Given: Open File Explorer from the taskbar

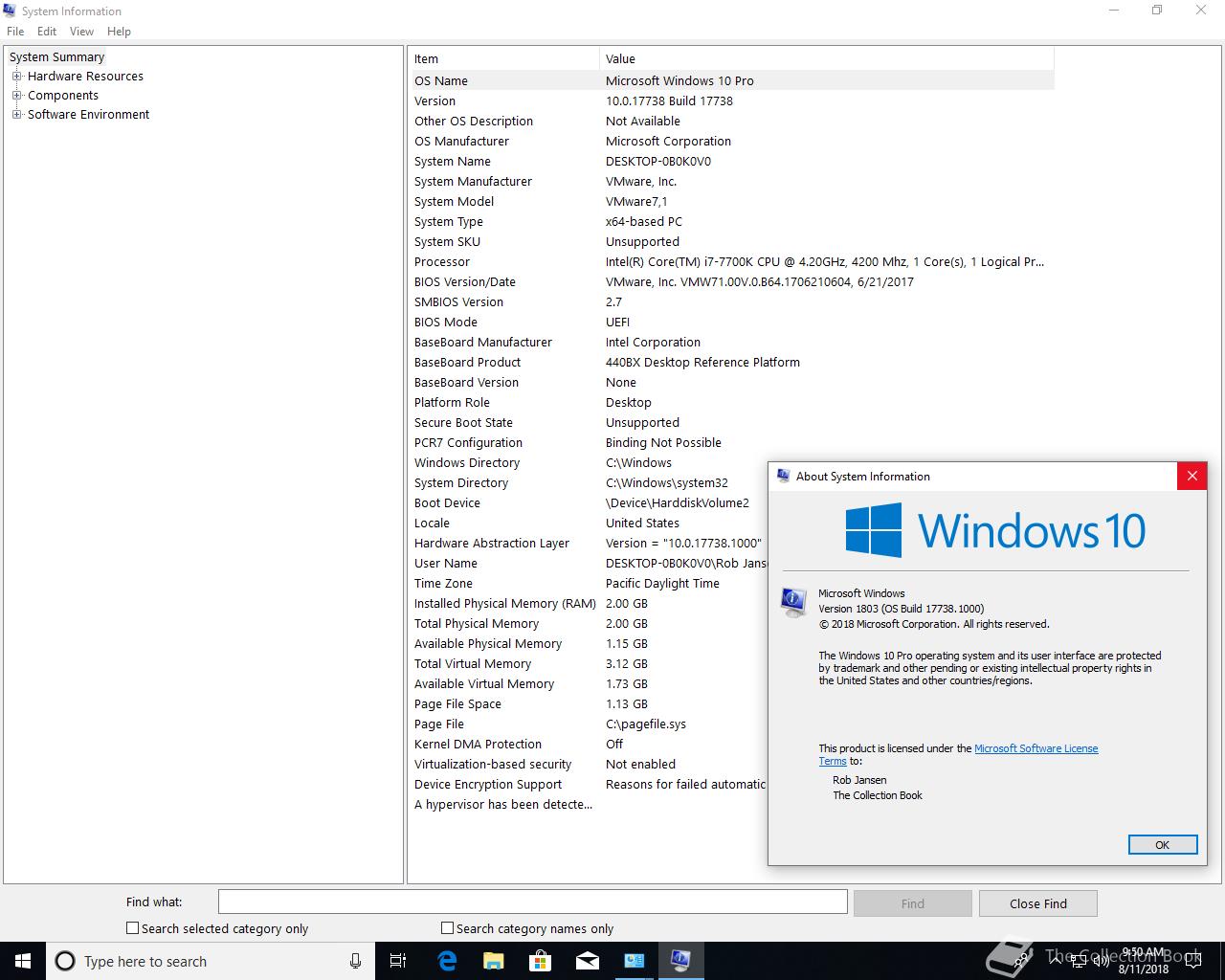Looking at the screenshot, I should (494, 961).
